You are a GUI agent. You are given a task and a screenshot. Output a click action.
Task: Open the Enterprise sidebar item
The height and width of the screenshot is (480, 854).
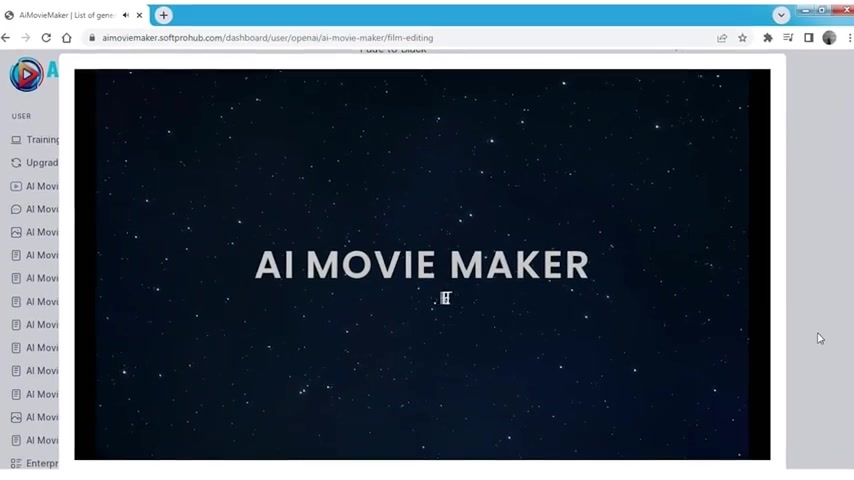point(35,463)
